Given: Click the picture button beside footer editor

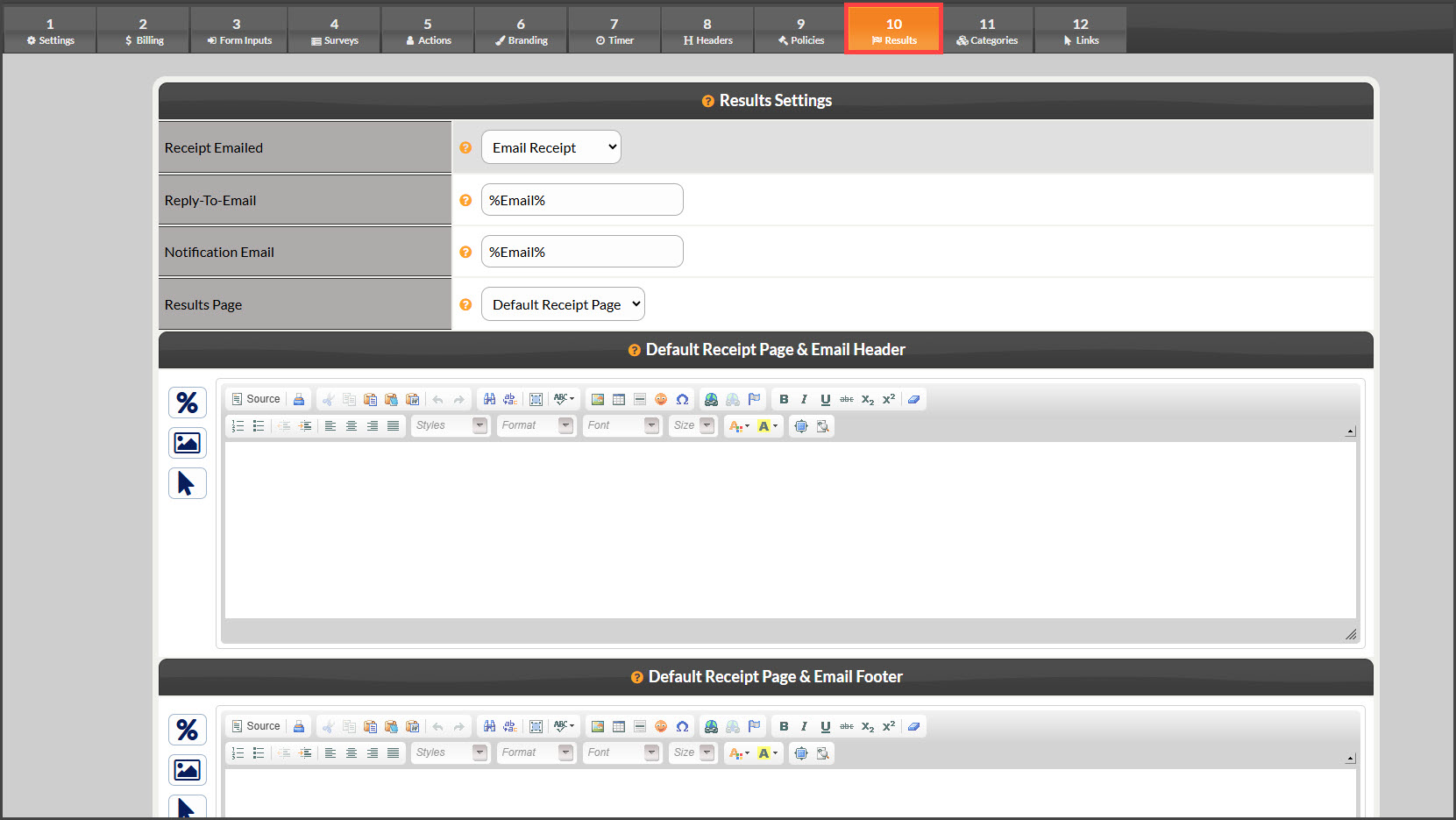Looking at the screenshot, I should [x=188, y=770].
